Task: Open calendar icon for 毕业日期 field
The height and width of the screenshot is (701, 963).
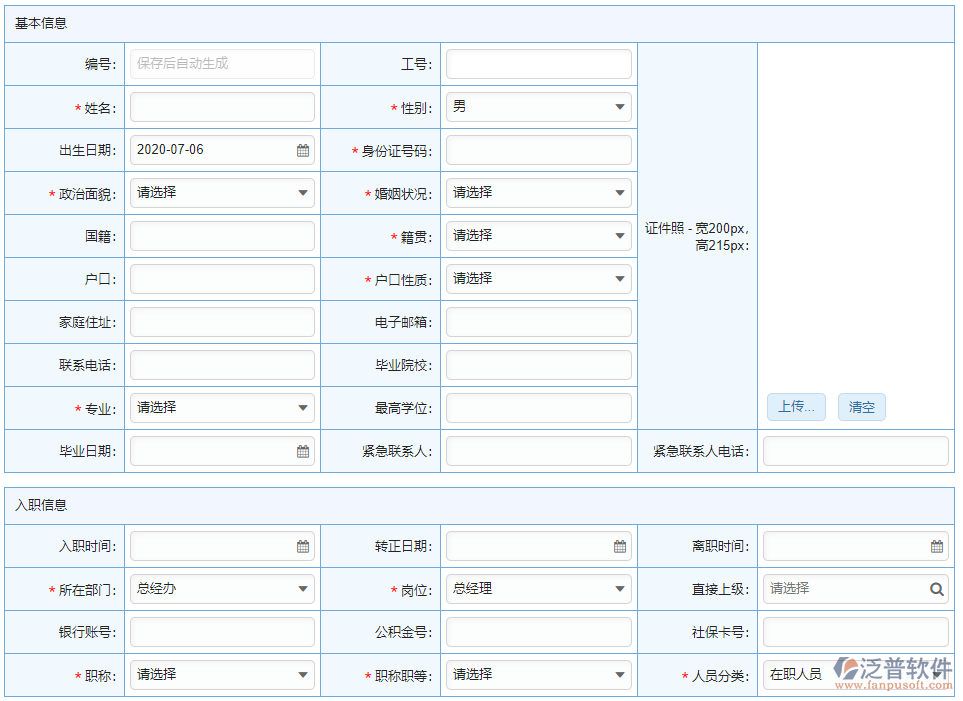Action: (303, 451)
